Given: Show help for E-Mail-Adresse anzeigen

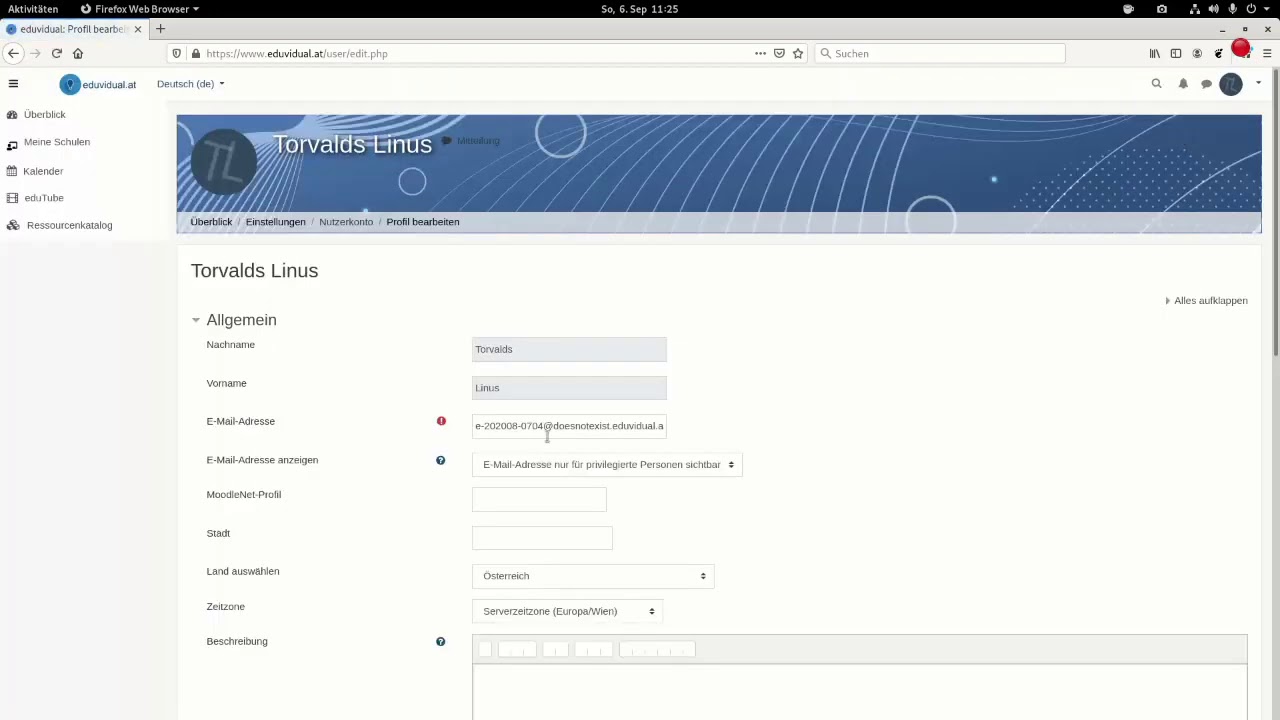Looking at the screenshot, I should click(x=440, y=460).
